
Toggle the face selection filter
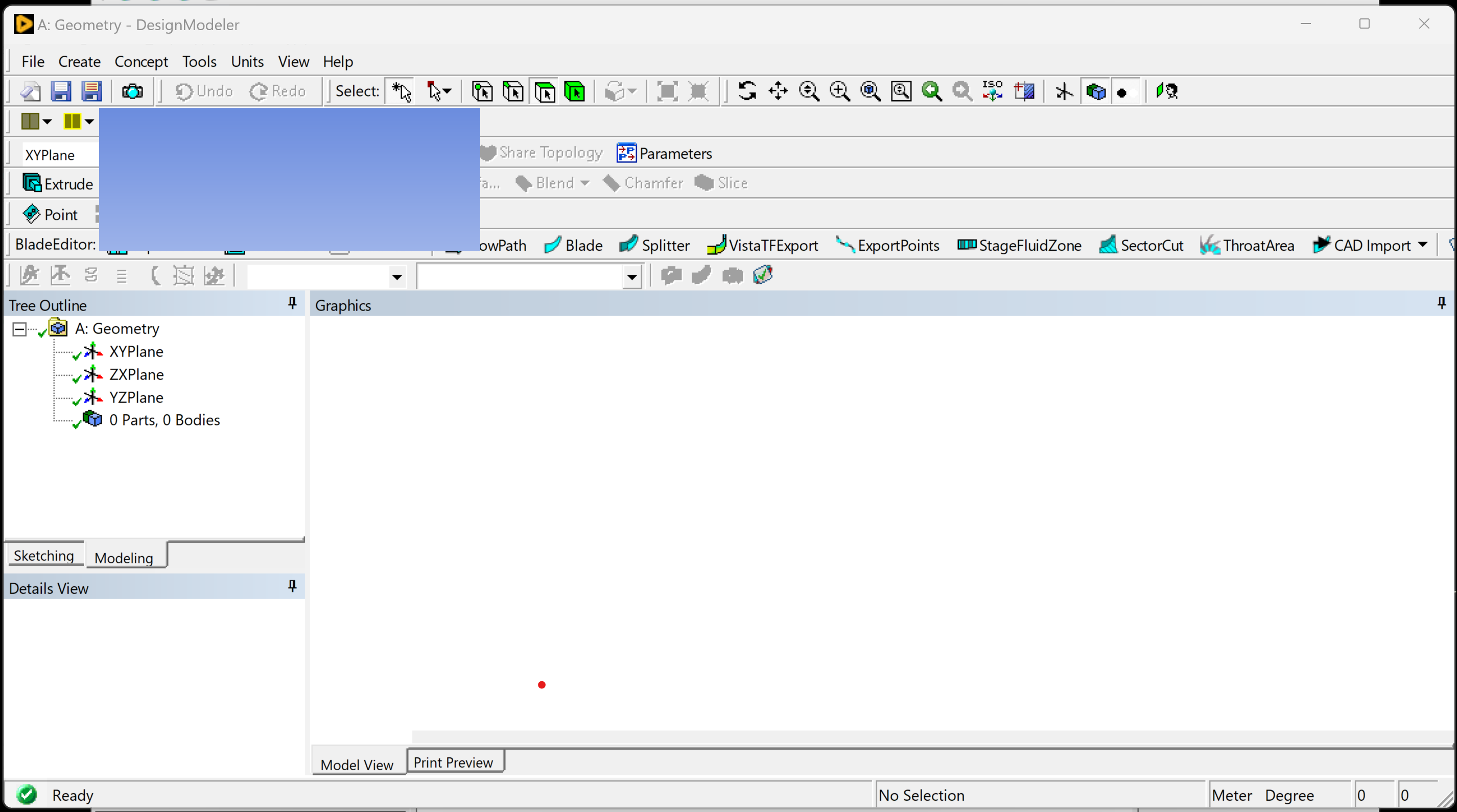coord(545,91)
